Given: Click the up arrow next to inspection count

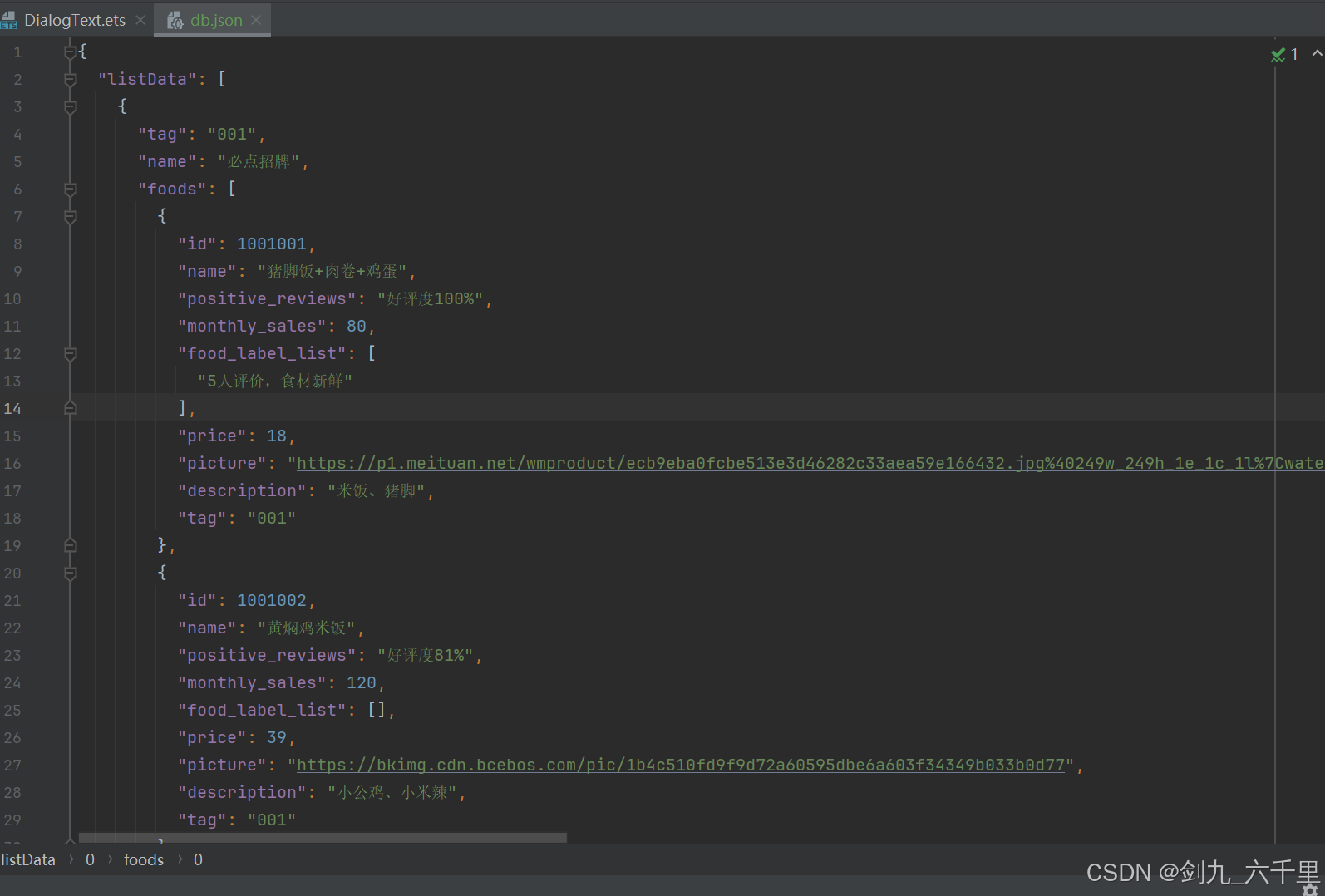Looking at the screenshot, I should click(x=1317, y=53).
